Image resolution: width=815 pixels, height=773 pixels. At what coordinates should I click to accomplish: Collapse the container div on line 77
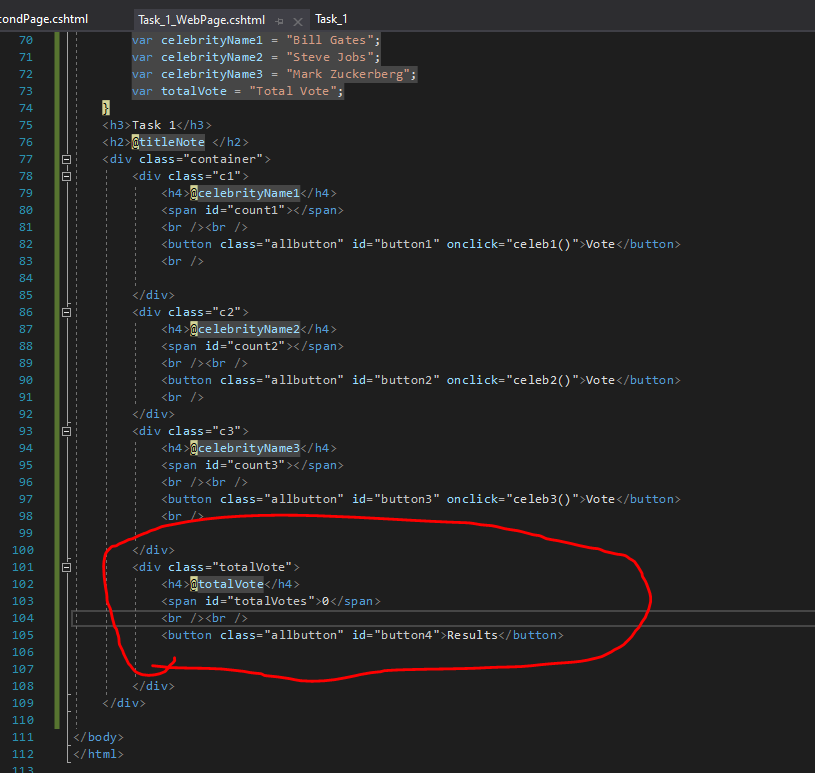point(67,159)
